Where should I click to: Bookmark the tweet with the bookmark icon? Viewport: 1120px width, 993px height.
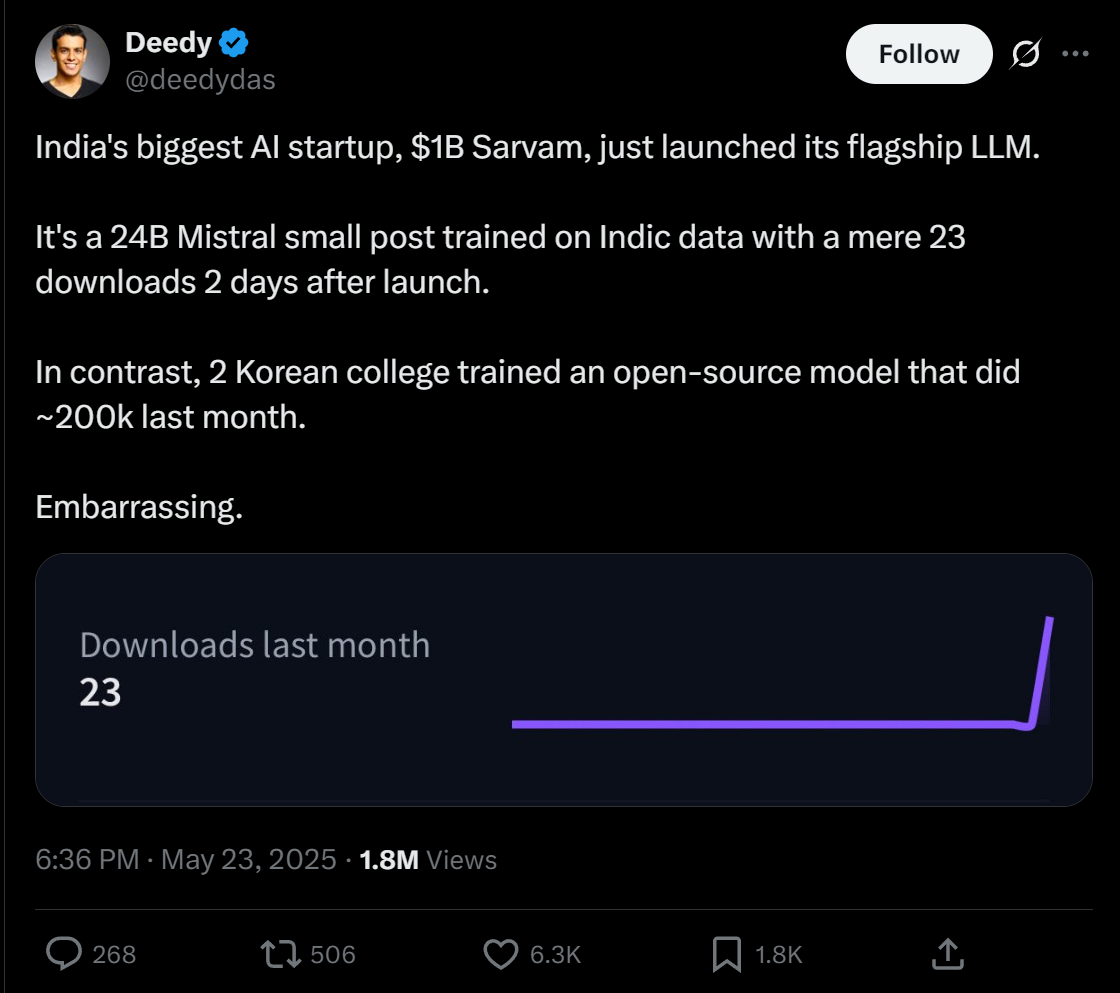727,955
